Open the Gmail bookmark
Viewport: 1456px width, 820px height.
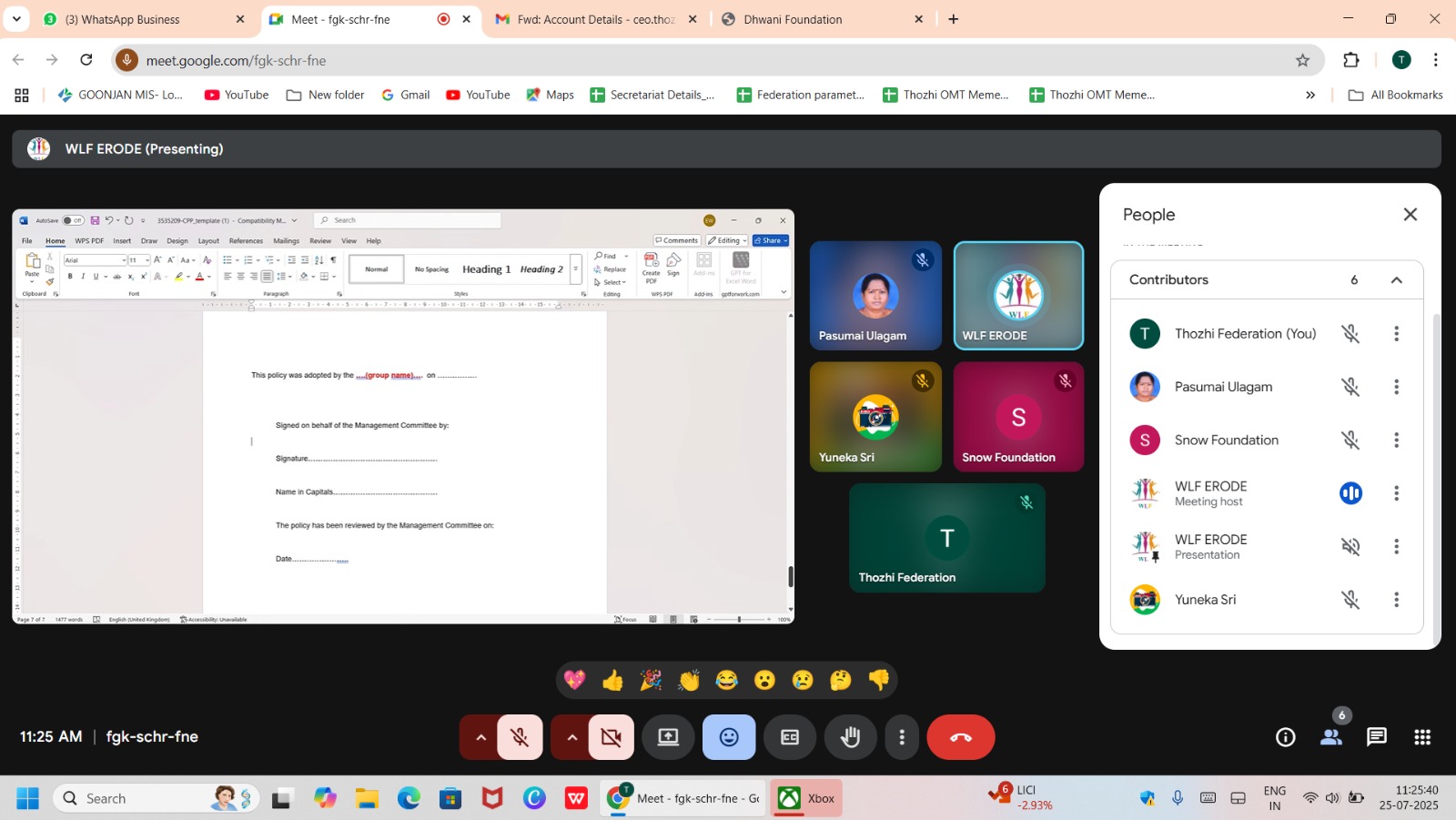tap(406, 95)
